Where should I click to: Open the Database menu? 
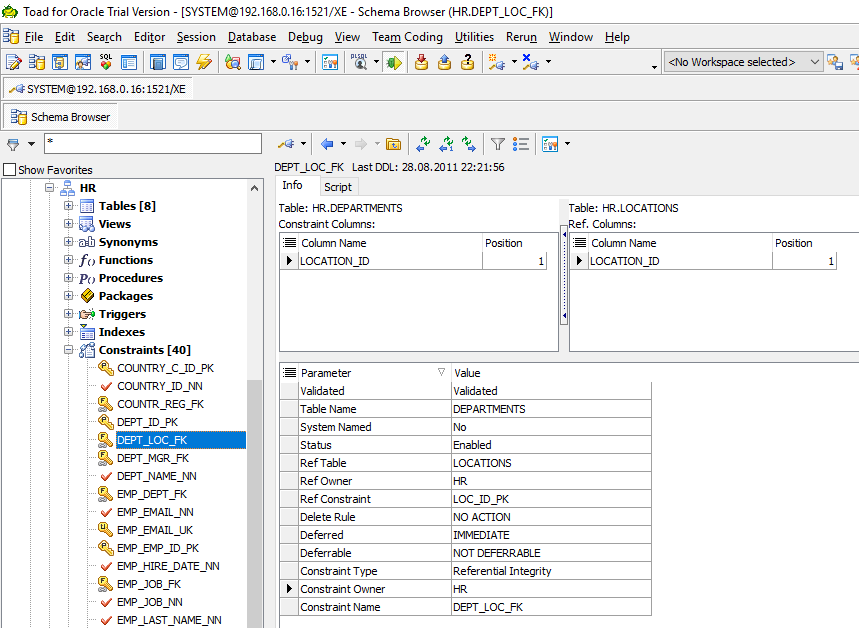click(x=252, y=37)
